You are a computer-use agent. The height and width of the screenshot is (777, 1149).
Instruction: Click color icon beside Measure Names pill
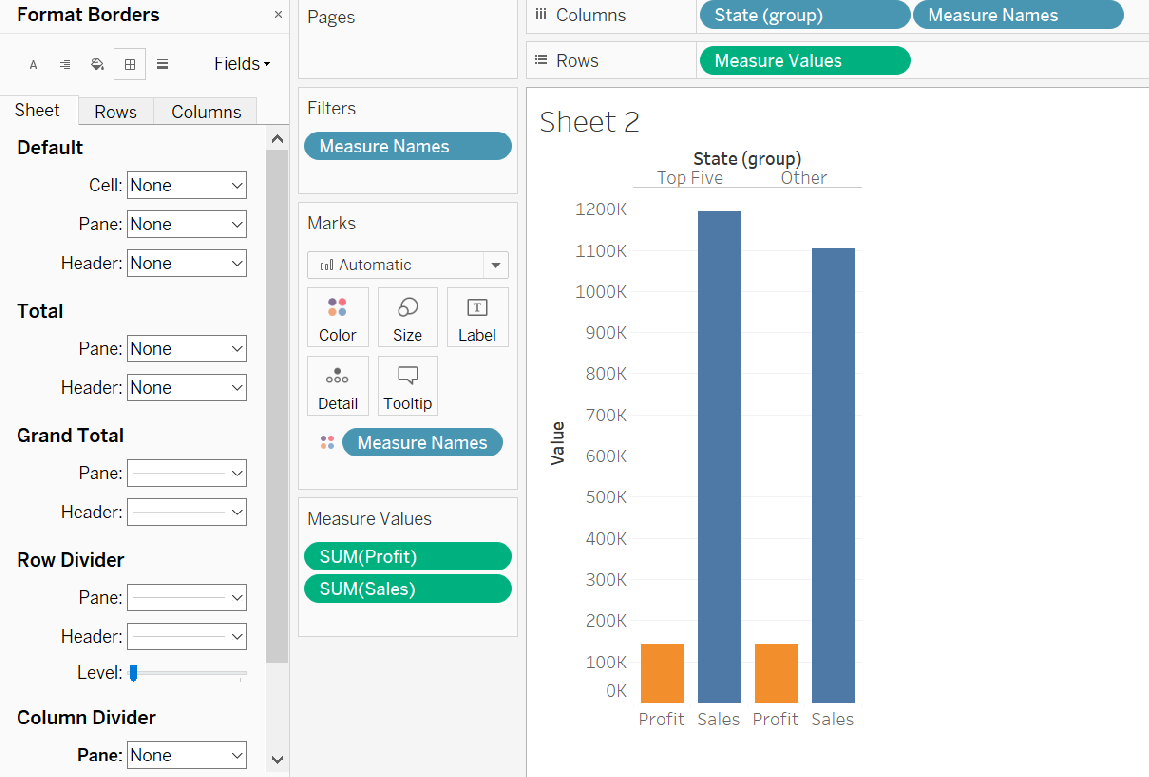(x=328, y=443)
